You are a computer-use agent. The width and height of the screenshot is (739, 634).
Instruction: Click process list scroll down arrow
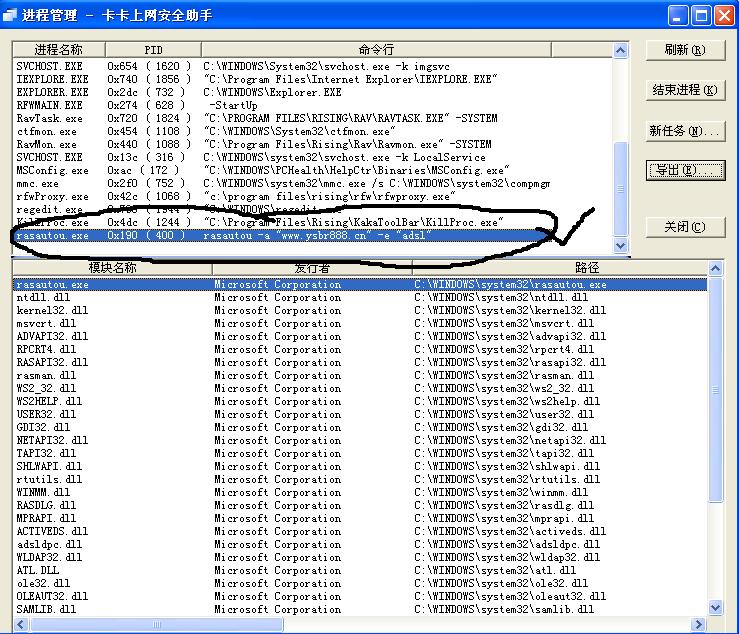coord(621,245)
